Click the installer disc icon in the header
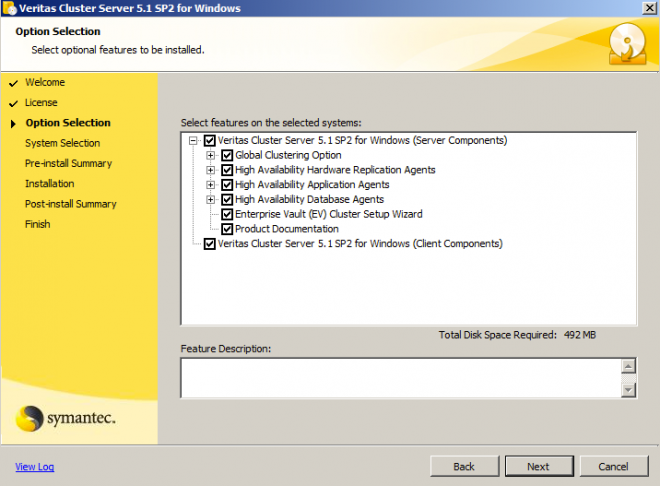Screen dimensions: 660x486 tap(627, 44)
